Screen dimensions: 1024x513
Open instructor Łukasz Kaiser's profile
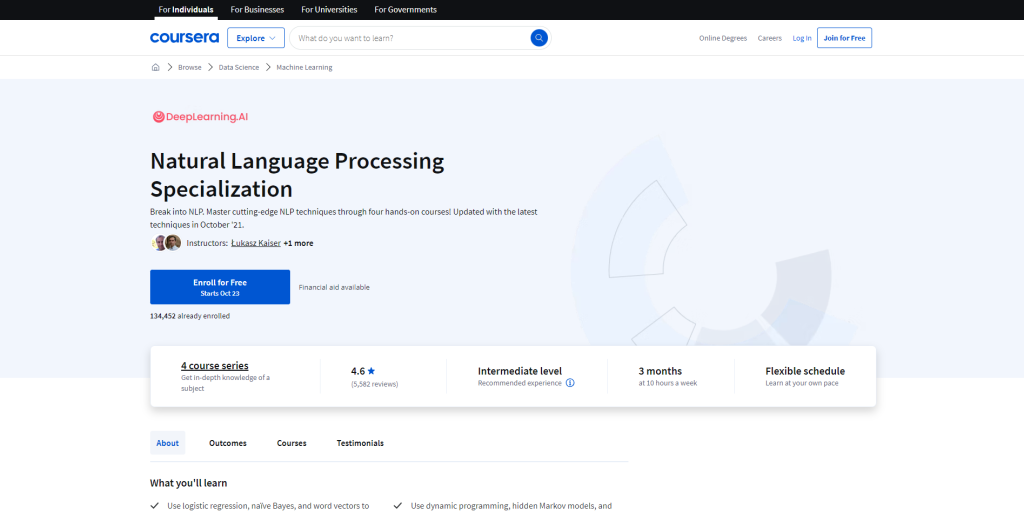tap(256, 243)
